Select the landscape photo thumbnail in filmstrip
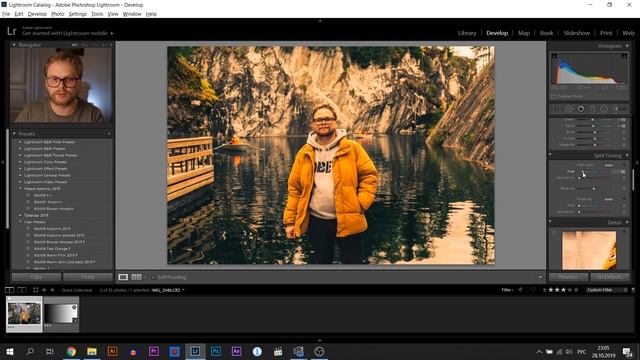 [24, 314]
